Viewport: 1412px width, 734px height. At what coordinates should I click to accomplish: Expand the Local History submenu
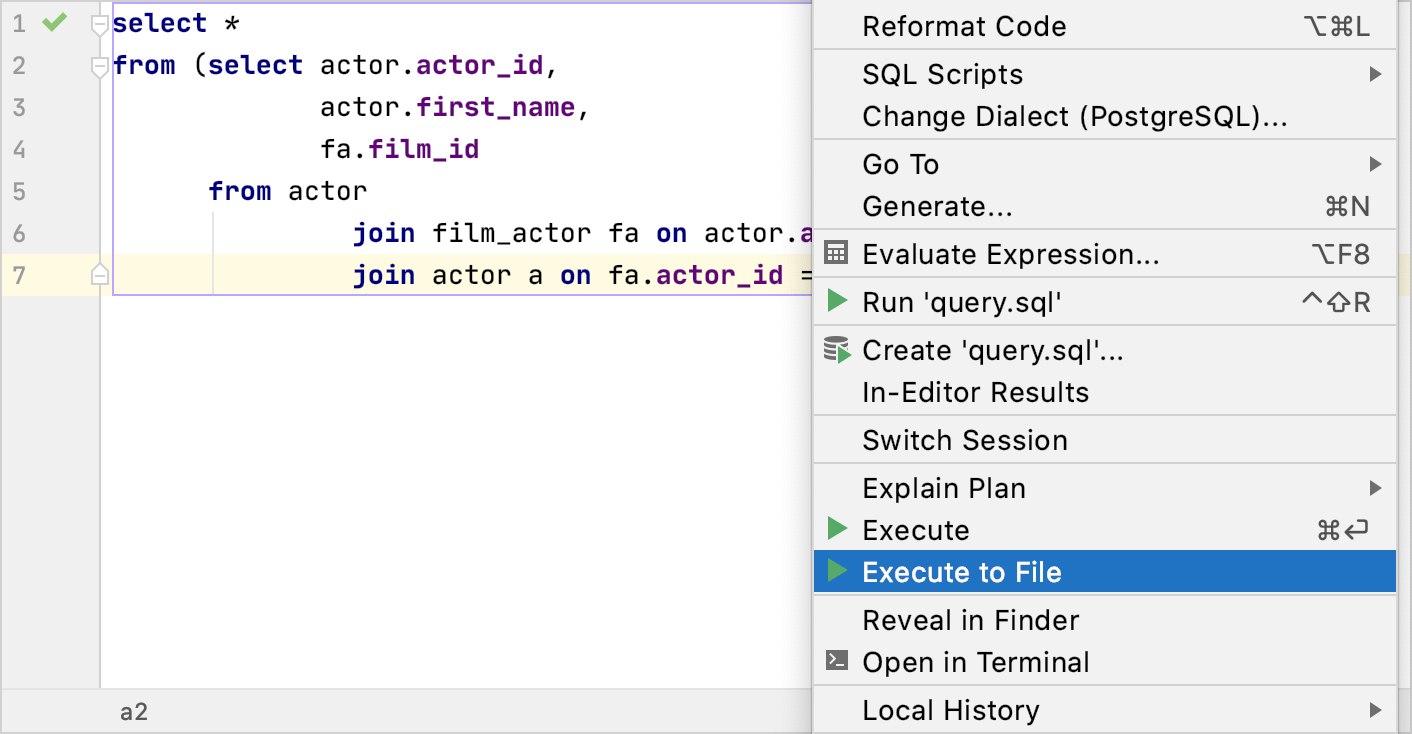[x=950, y=710]
